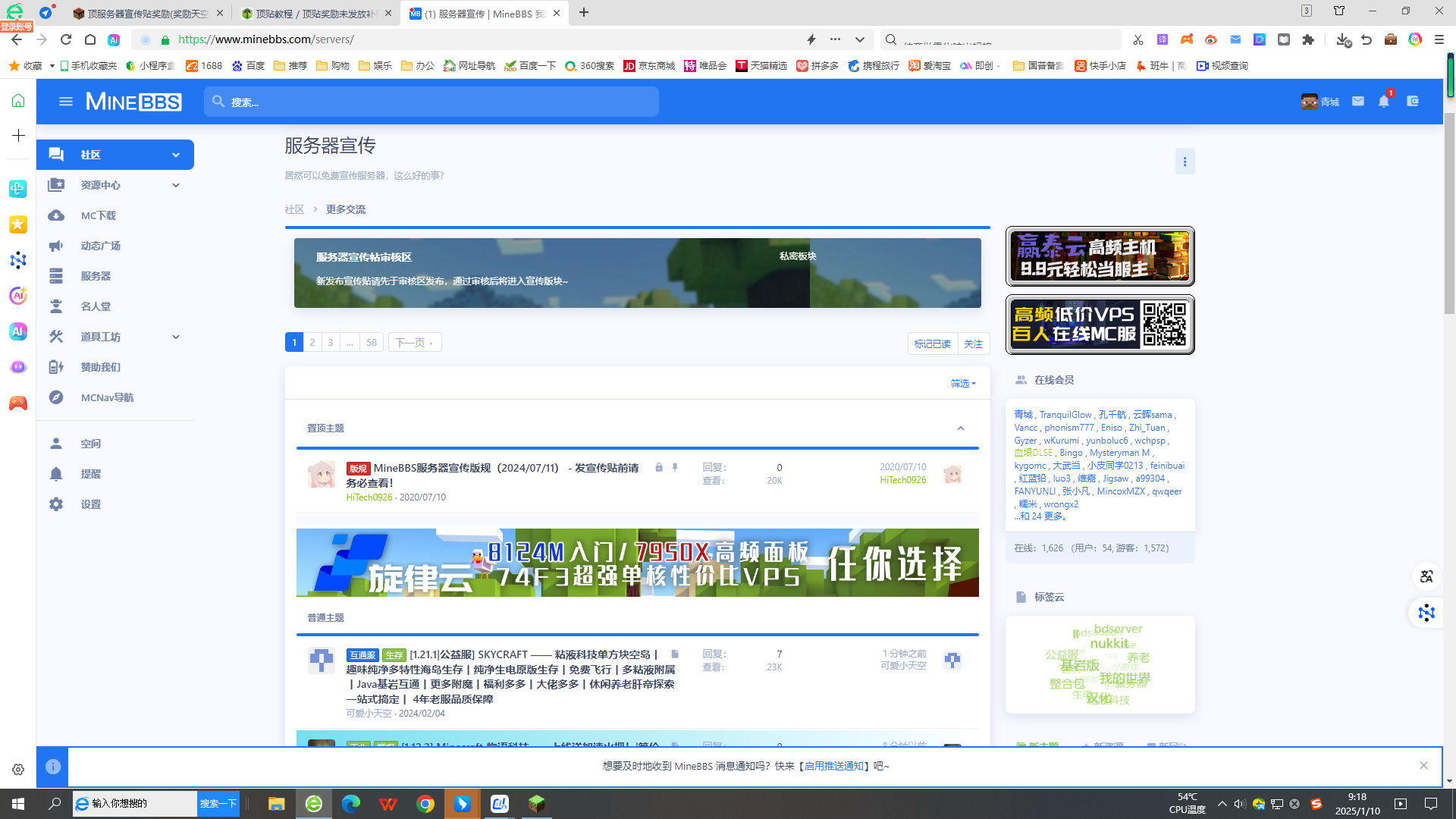Click 启用推送通知 link in banner
Image resolution: width=1456 pixels, height=819 pixels.
[x=833, y=766]
